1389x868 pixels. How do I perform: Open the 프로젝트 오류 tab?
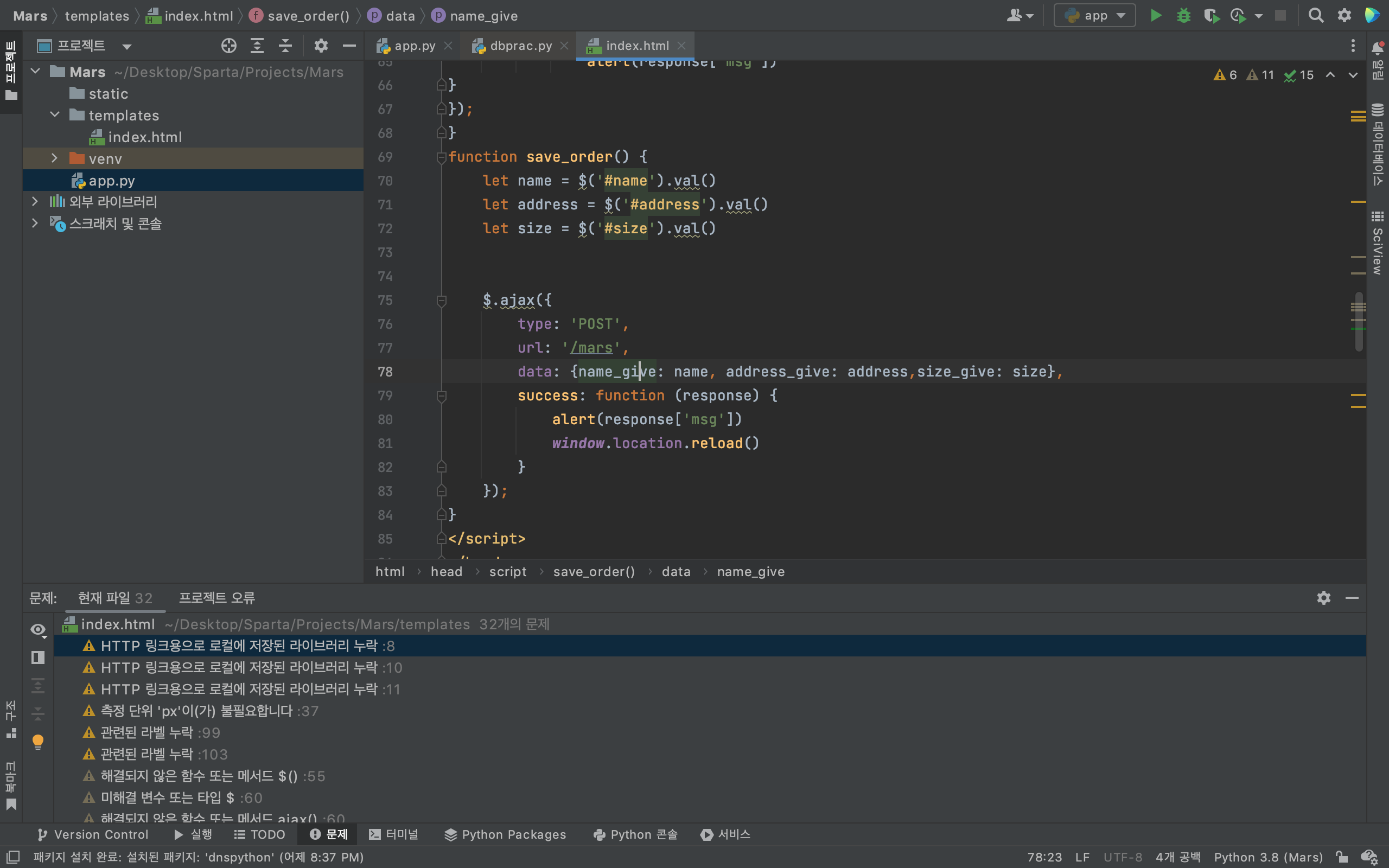pos(217,598)
